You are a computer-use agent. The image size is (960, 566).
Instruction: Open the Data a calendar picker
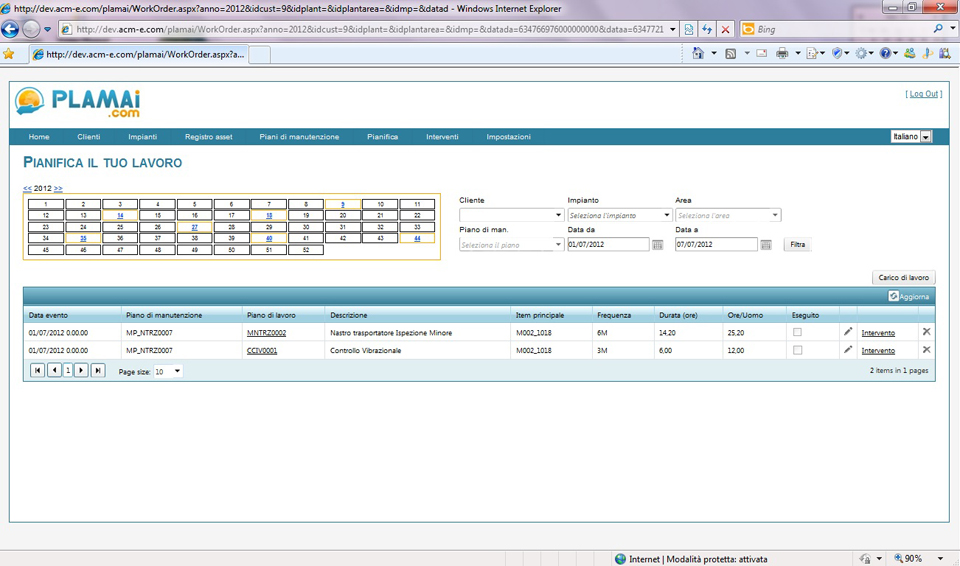click(766, 244)
